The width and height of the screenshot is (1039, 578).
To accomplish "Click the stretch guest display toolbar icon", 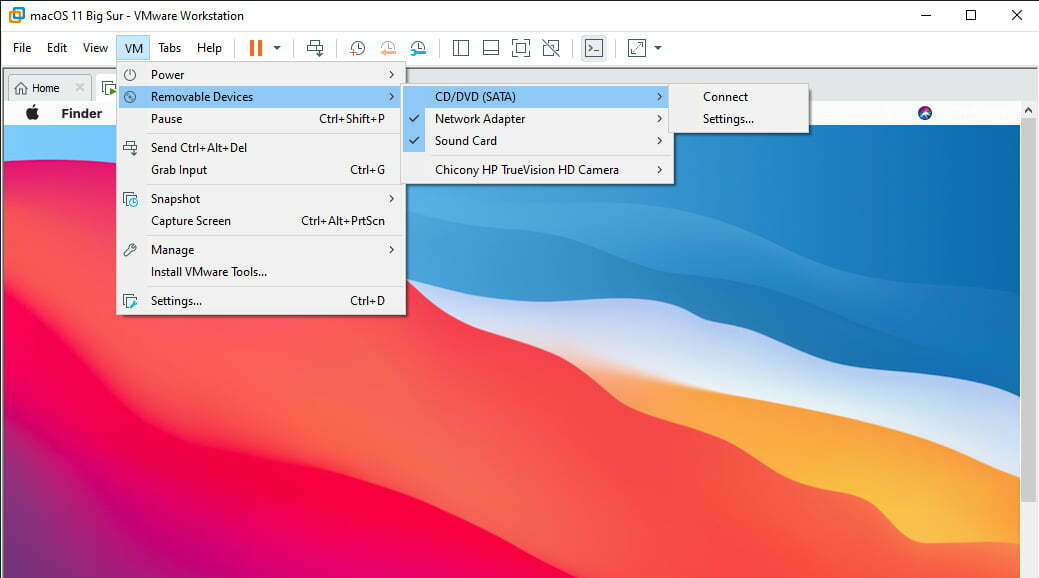I will 637,48.
